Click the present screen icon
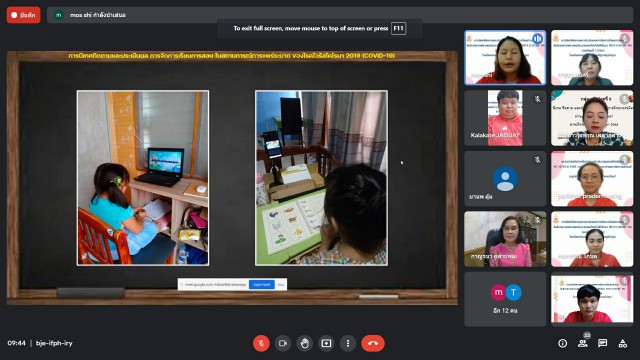 326,343
